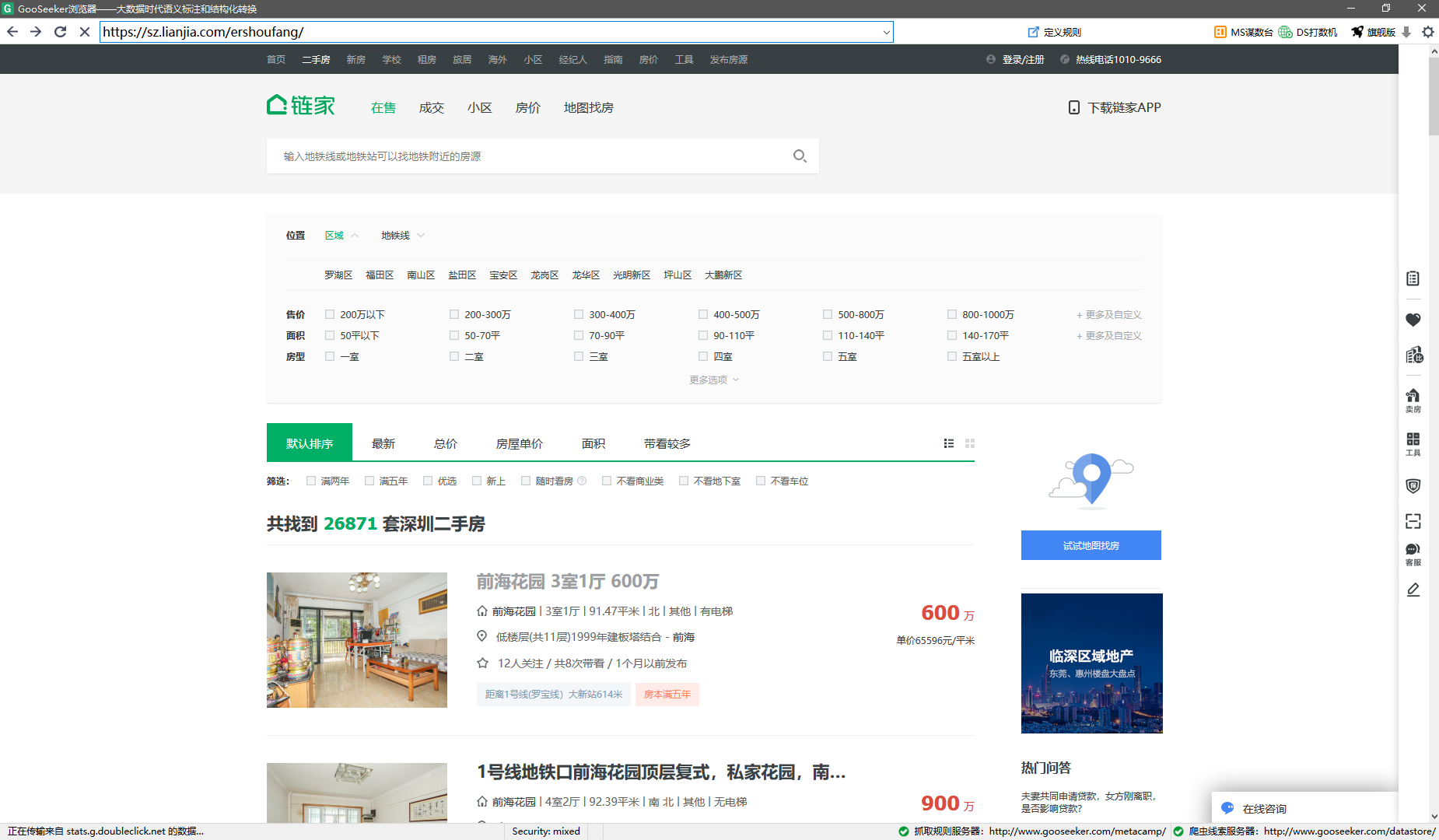Click the vertical scrollbar thumb

1434,95
